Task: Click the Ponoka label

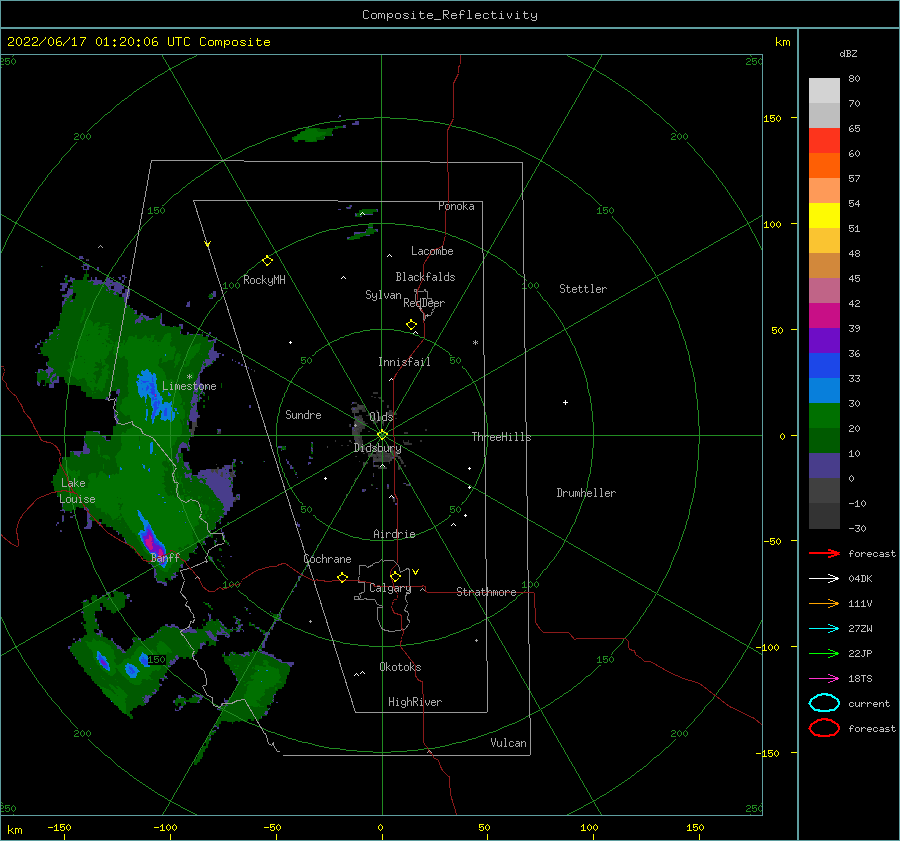Action: (x=456, y=206)
